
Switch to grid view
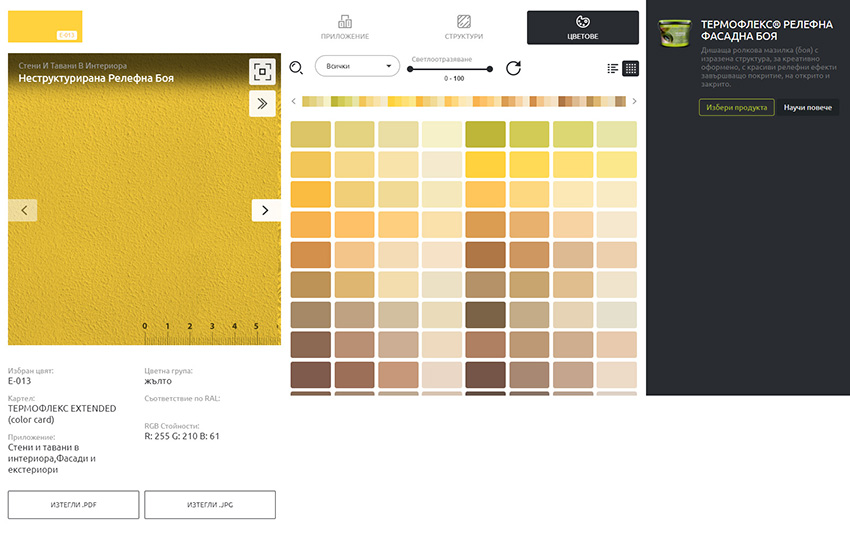pyautogui.click(x=631, y=68)
